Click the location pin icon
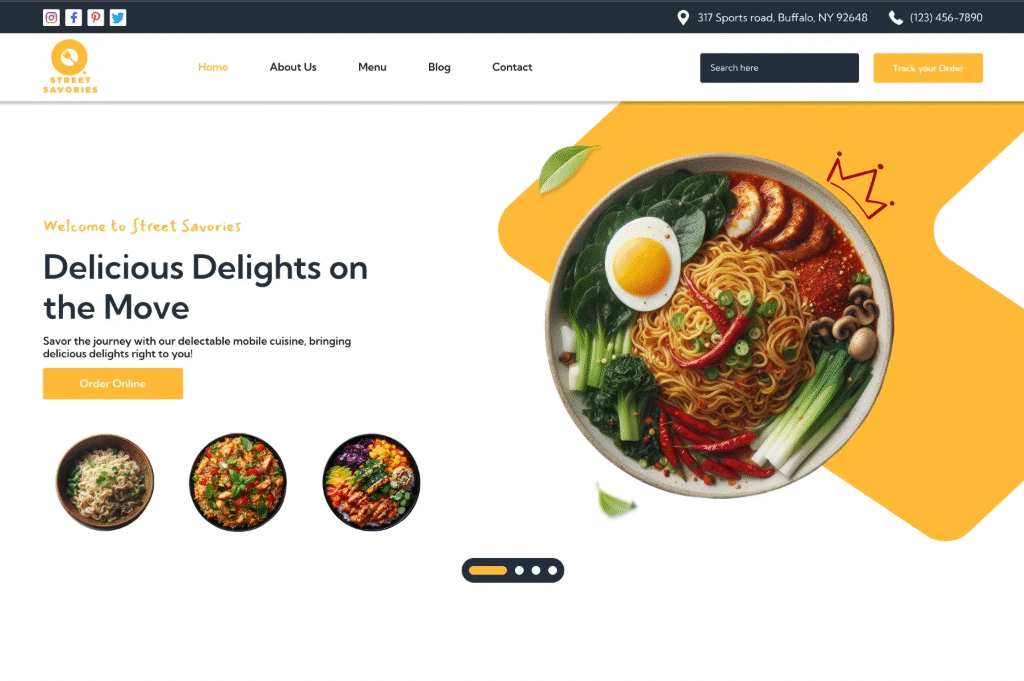This screenshot has height=681, width=1024. pos(683,18)
